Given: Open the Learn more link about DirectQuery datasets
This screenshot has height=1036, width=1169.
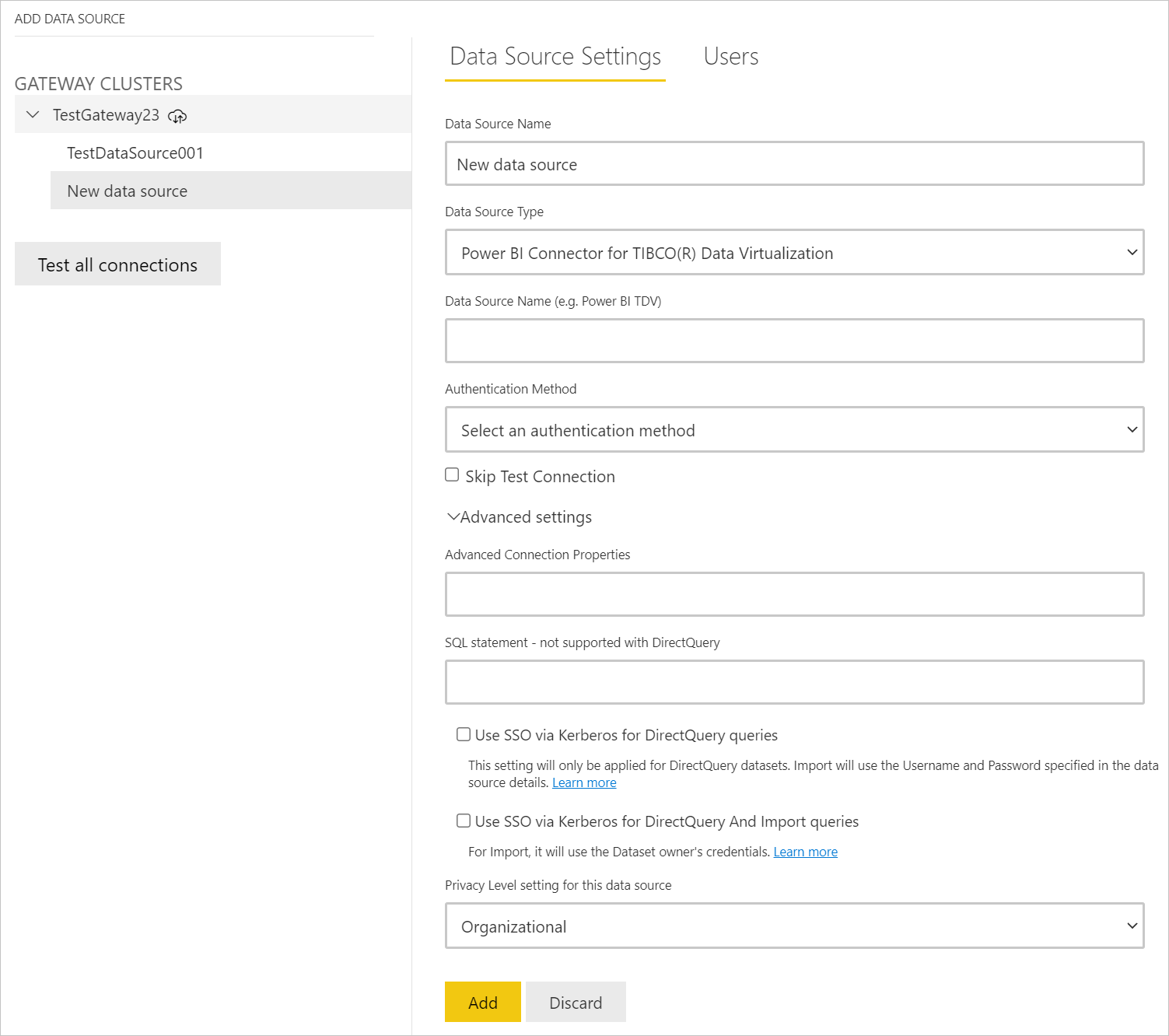Looking at the screenshot, I should tap(584, 782).
